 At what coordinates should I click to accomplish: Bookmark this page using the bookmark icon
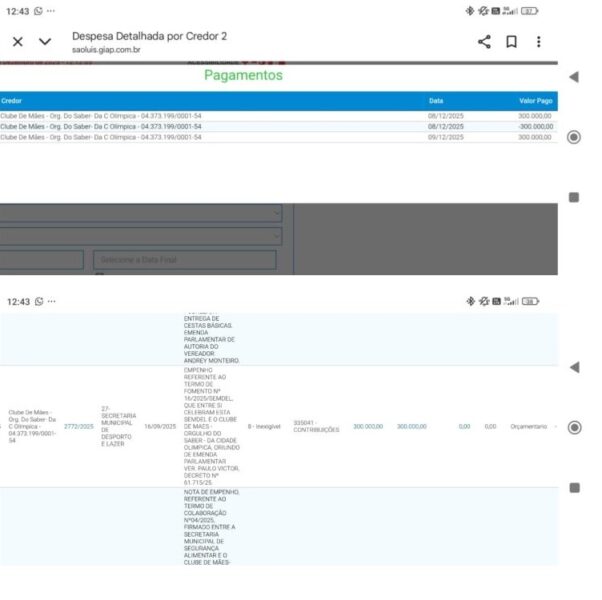511,42
